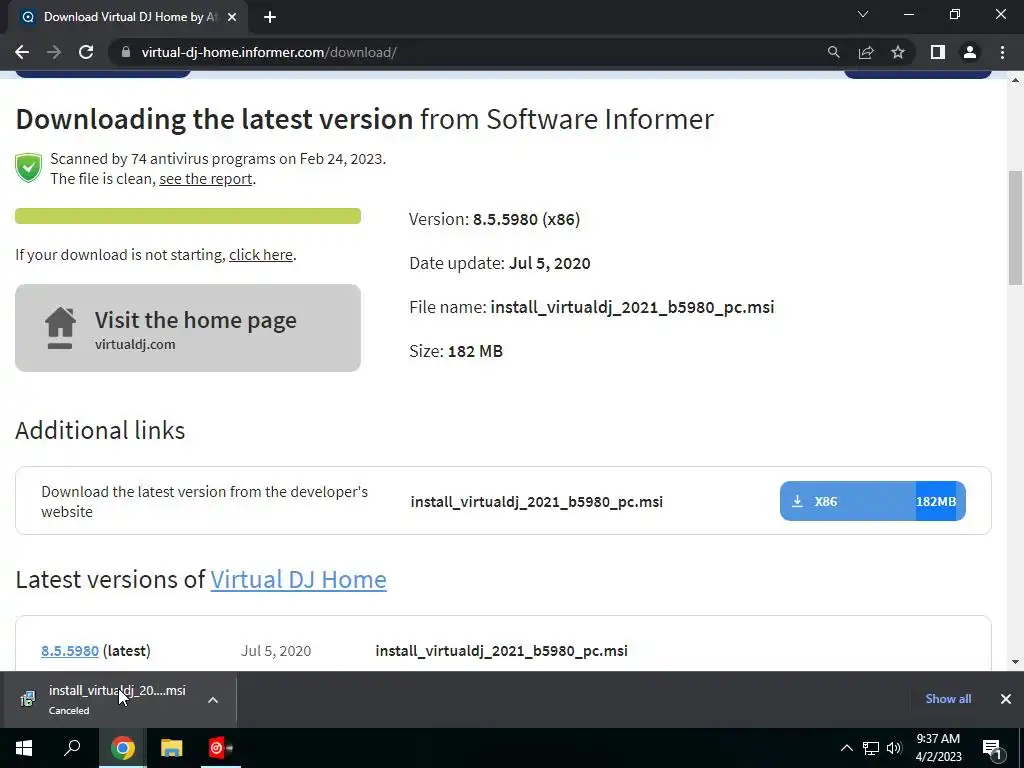This screenshot has height=768, width=1024.
Task: Open the 'see the report' link
Action: point(206,179)
